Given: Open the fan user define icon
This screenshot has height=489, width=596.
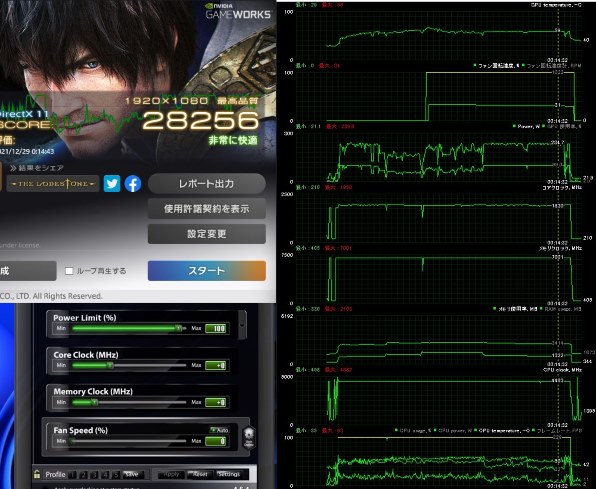Looking at the screenshot, I should [x=249, y=438].
